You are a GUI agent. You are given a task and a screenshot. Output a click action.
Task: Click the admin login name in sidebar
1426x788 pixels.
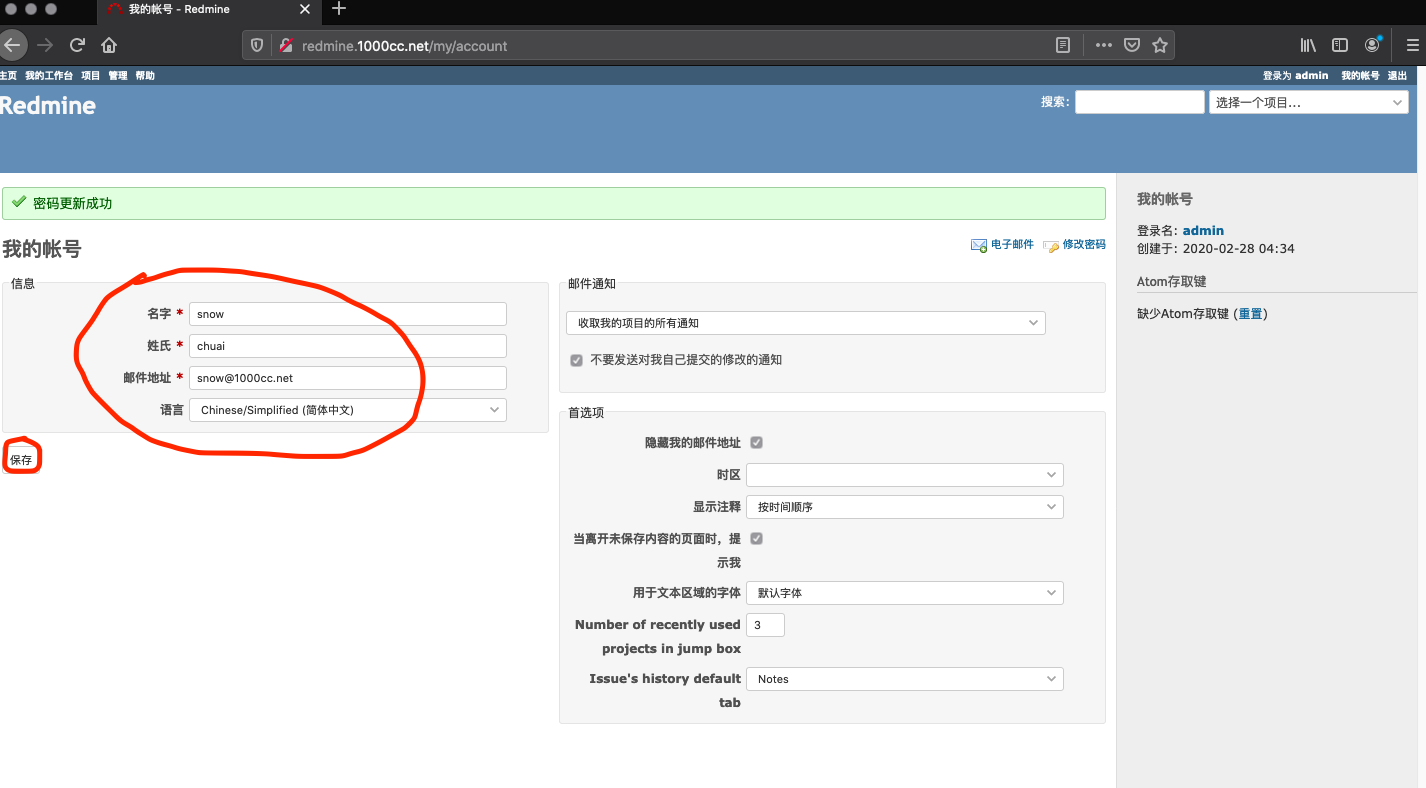1203,231
